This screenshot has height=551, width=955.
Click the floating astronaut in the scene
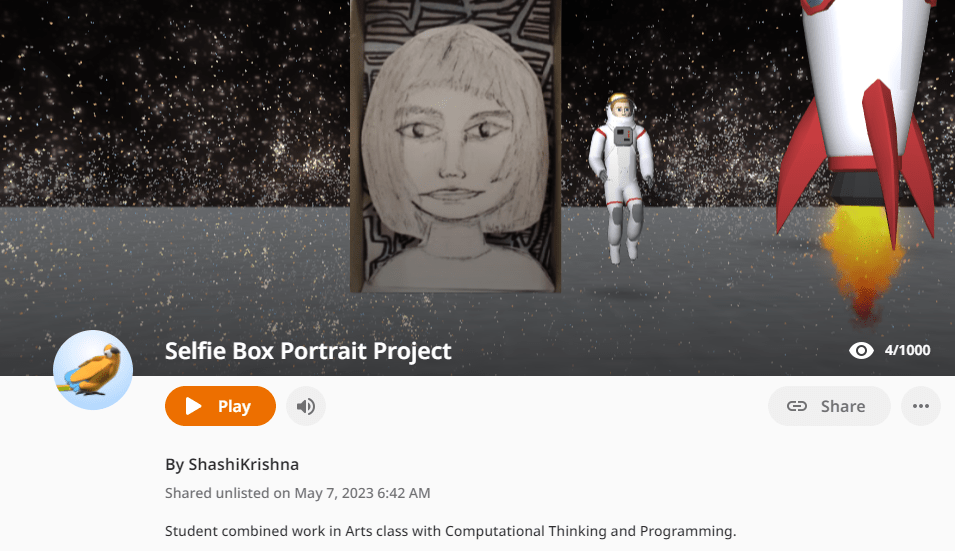[x=621, y=177]
